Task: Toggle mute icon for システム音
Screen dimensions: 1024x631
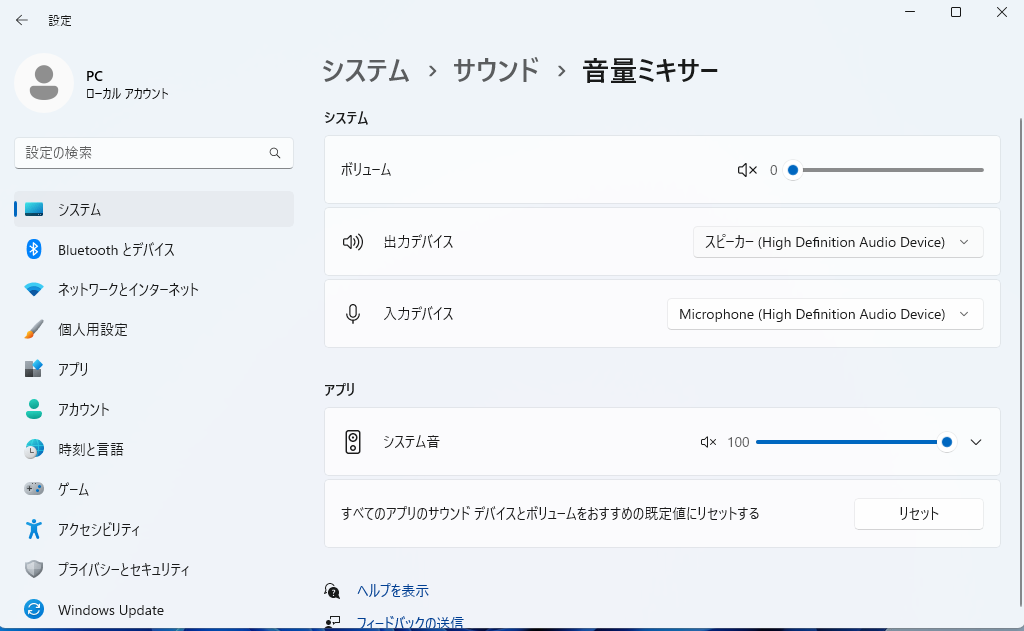Action: click(708, 442)
